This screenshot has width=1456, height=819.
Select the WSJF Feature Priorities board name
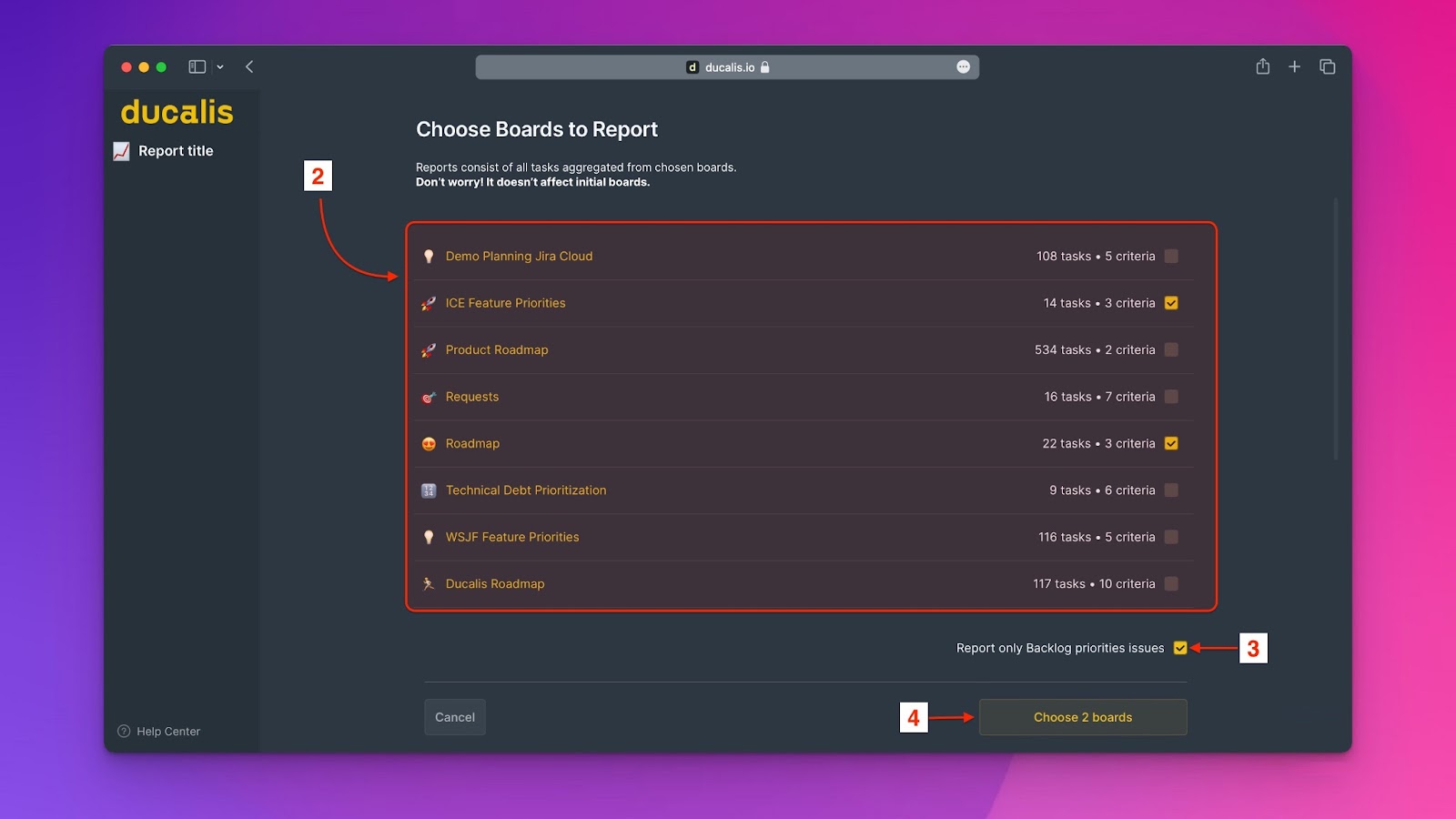point(512,537)
